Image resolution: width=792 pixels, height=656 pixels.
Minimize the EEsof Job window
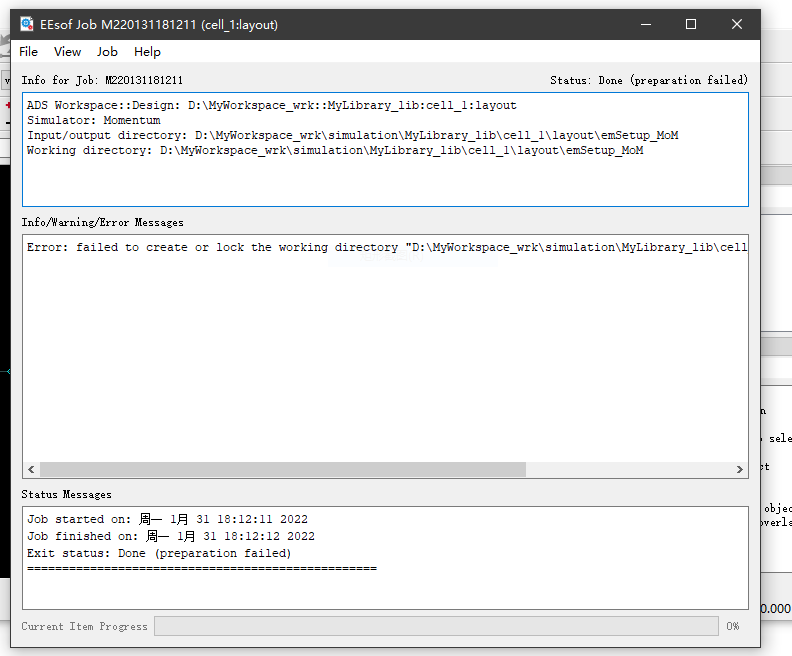point(646,24)
